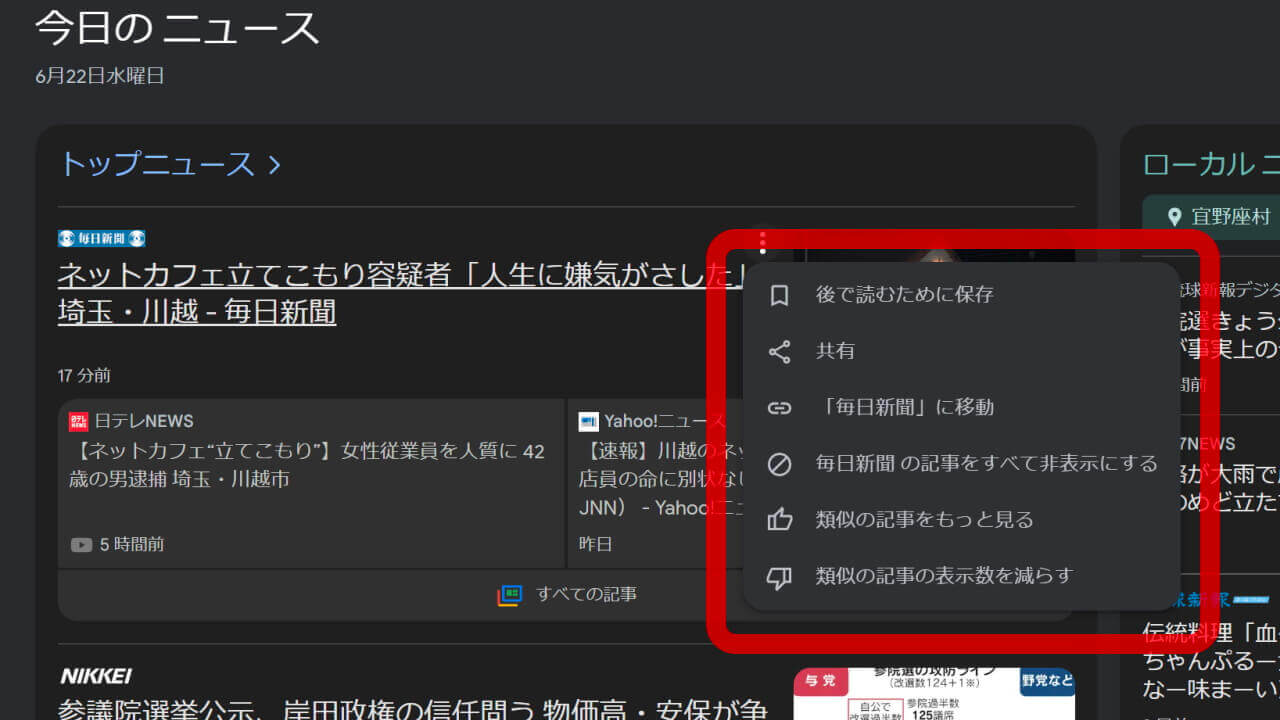Click the bookmark icon for saving the article
The height and width of the screenshot is (720, 1280).
(780, 293)
